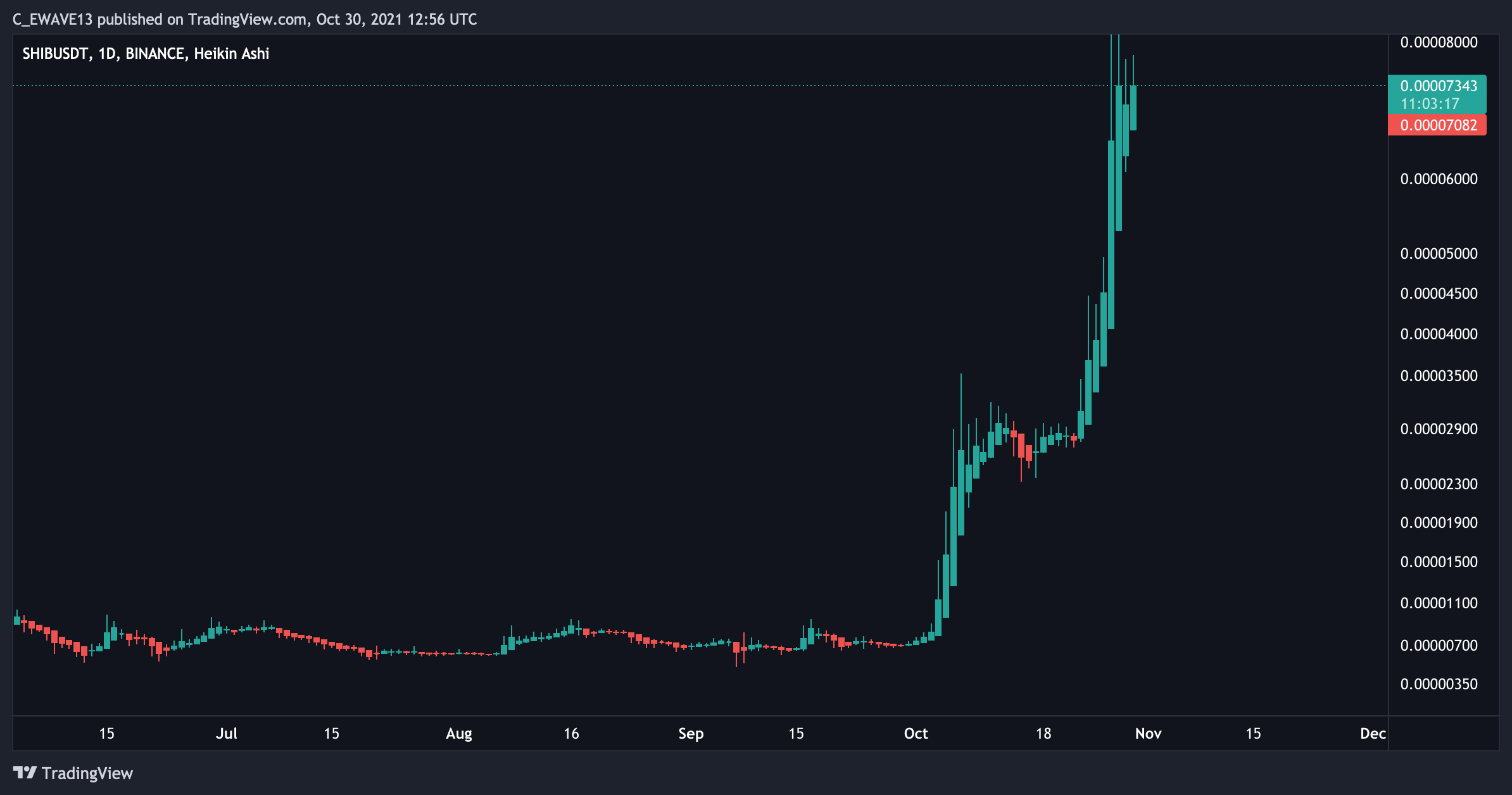Click the 0.00004000 price axis label
The image size is (1512, 795).
(1439, 334)
